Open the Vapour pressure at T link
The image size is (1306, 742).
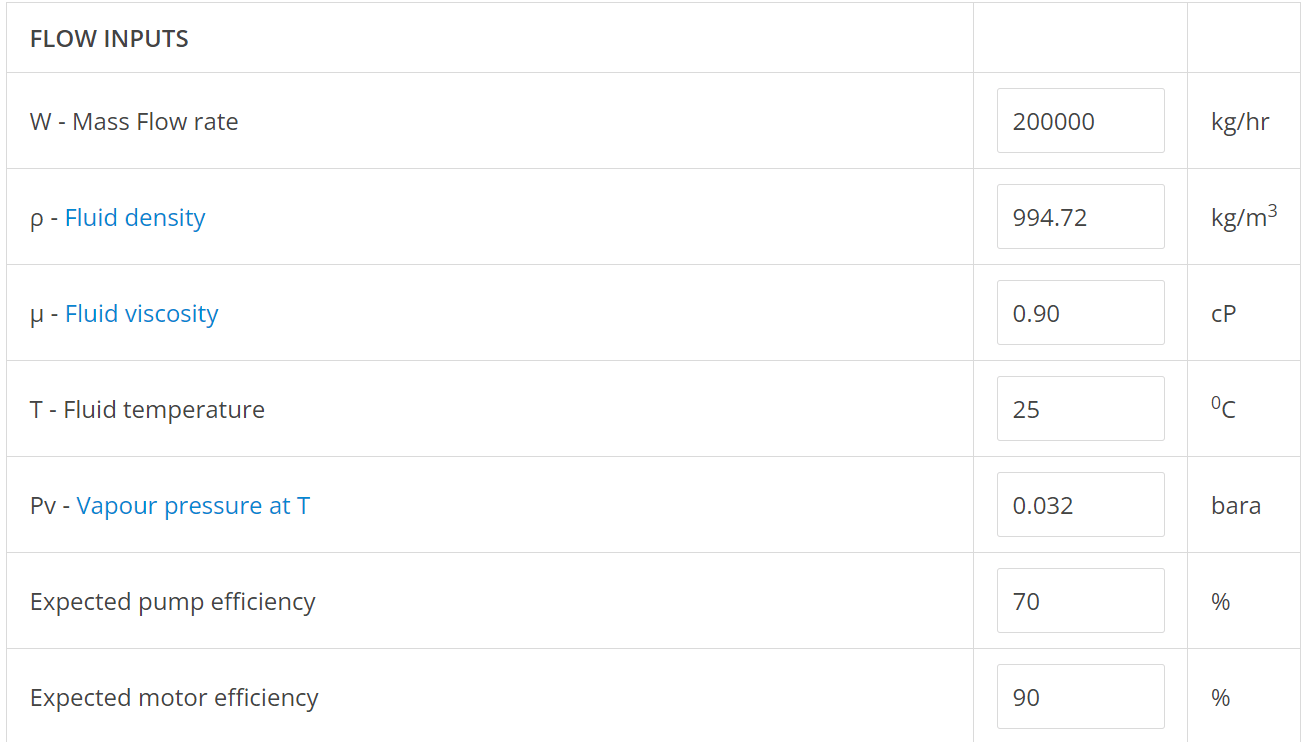click(193, 506)
